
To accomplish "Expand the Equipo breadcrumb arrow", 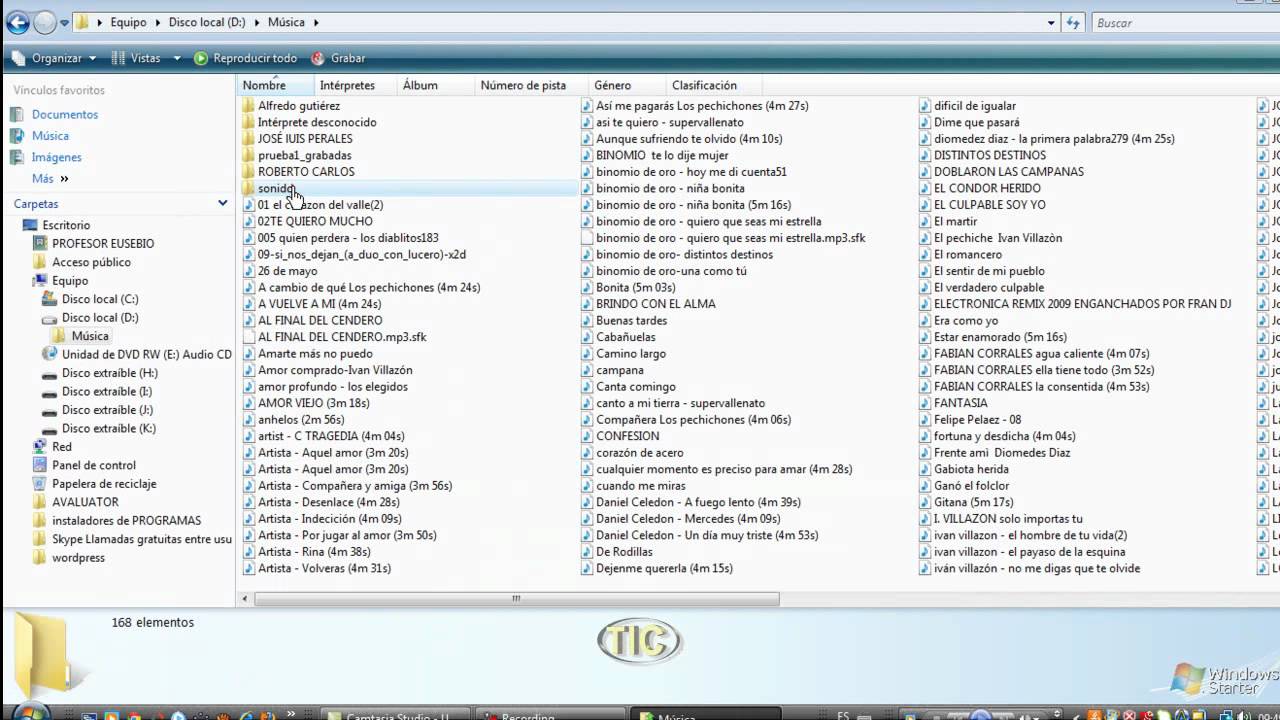I will click(156, 22).
